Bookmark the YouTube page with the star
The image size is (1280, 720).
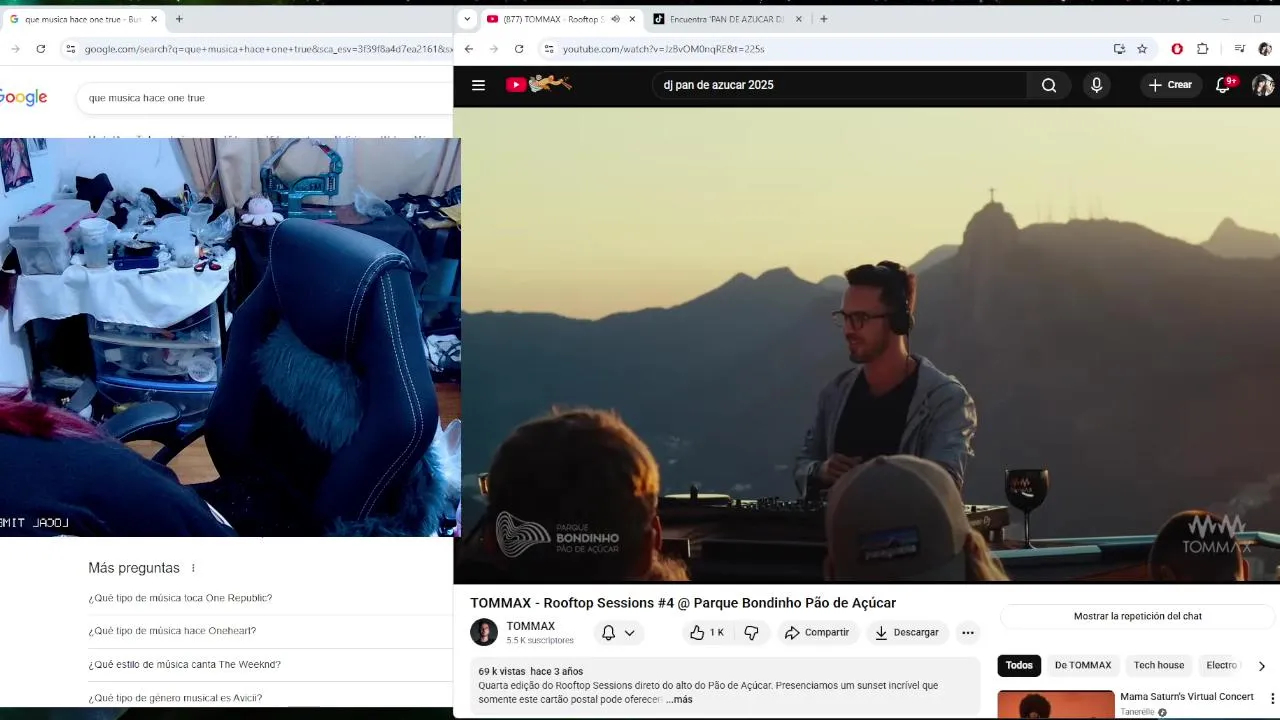[x=1142, y=49]
